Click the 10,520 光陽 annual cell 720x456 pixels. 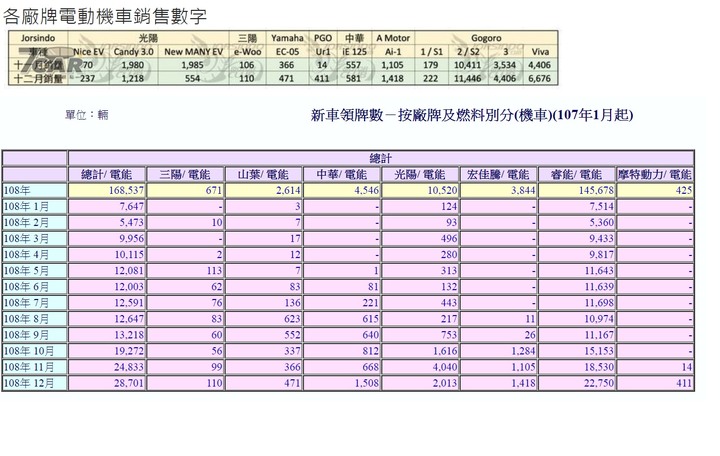coord(420,190)
